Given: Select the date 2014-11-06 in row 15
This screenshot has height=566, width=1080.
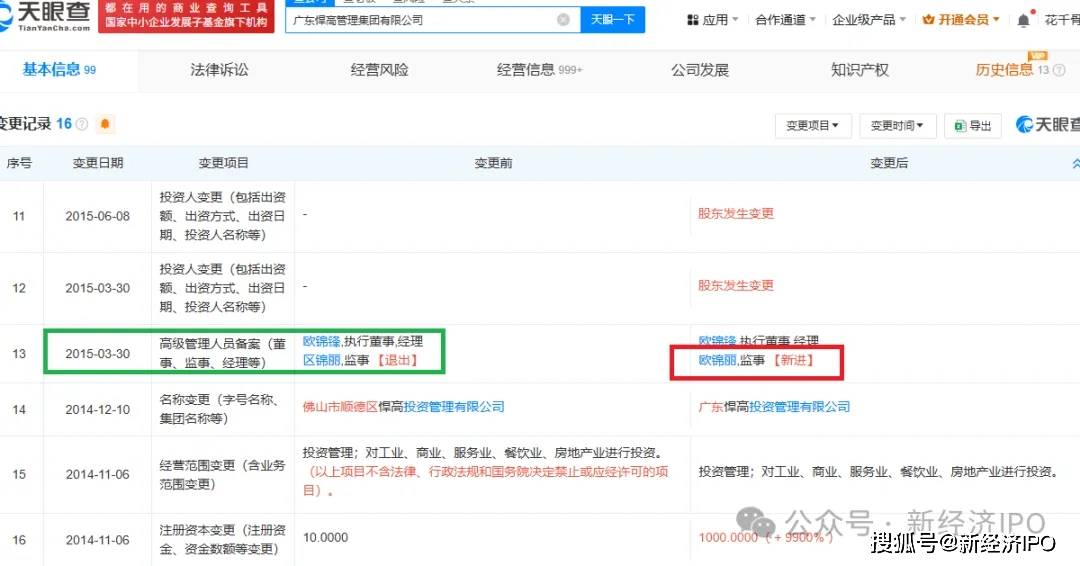Looking at the screenshot, I should [x=98, y=474].
